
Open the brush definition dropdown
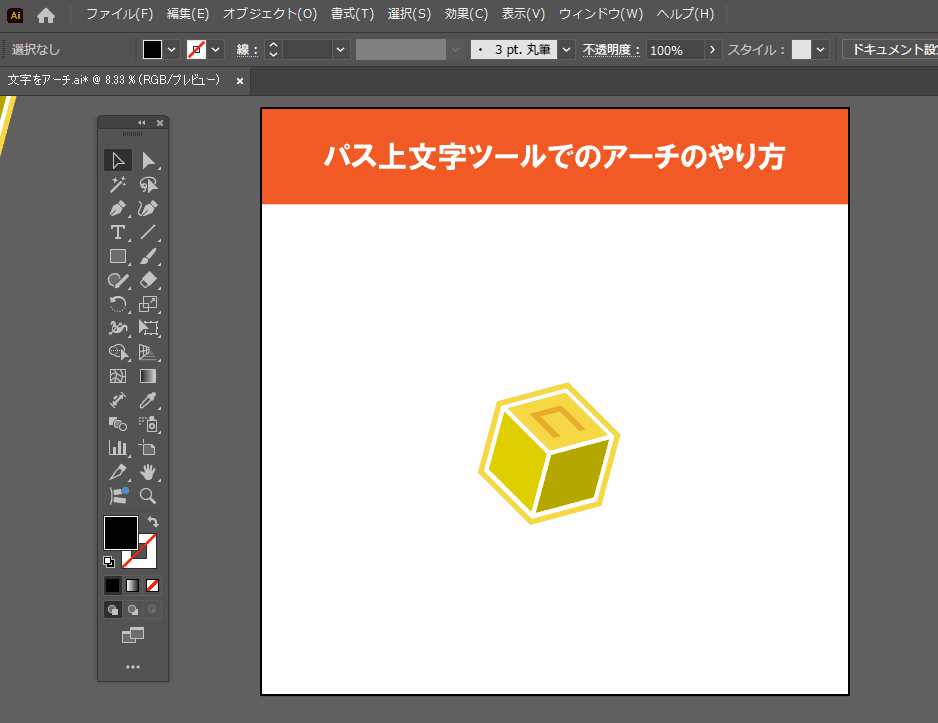pos(567,49)
